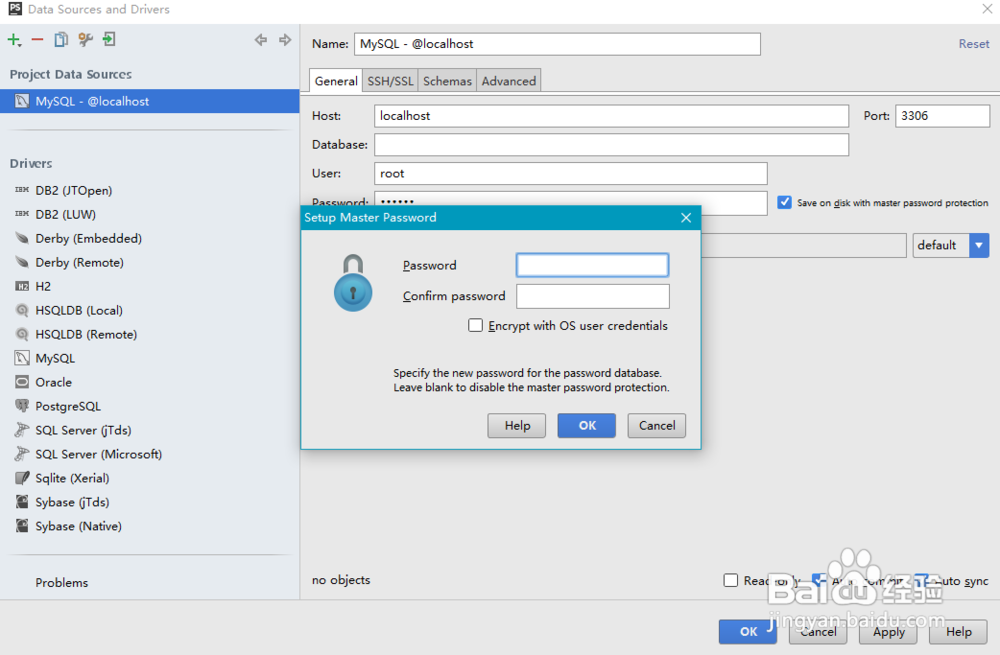Screen dimensions: 1000x655
Task: Remove the selected data source via minus icon
Action: click(37, 40)
